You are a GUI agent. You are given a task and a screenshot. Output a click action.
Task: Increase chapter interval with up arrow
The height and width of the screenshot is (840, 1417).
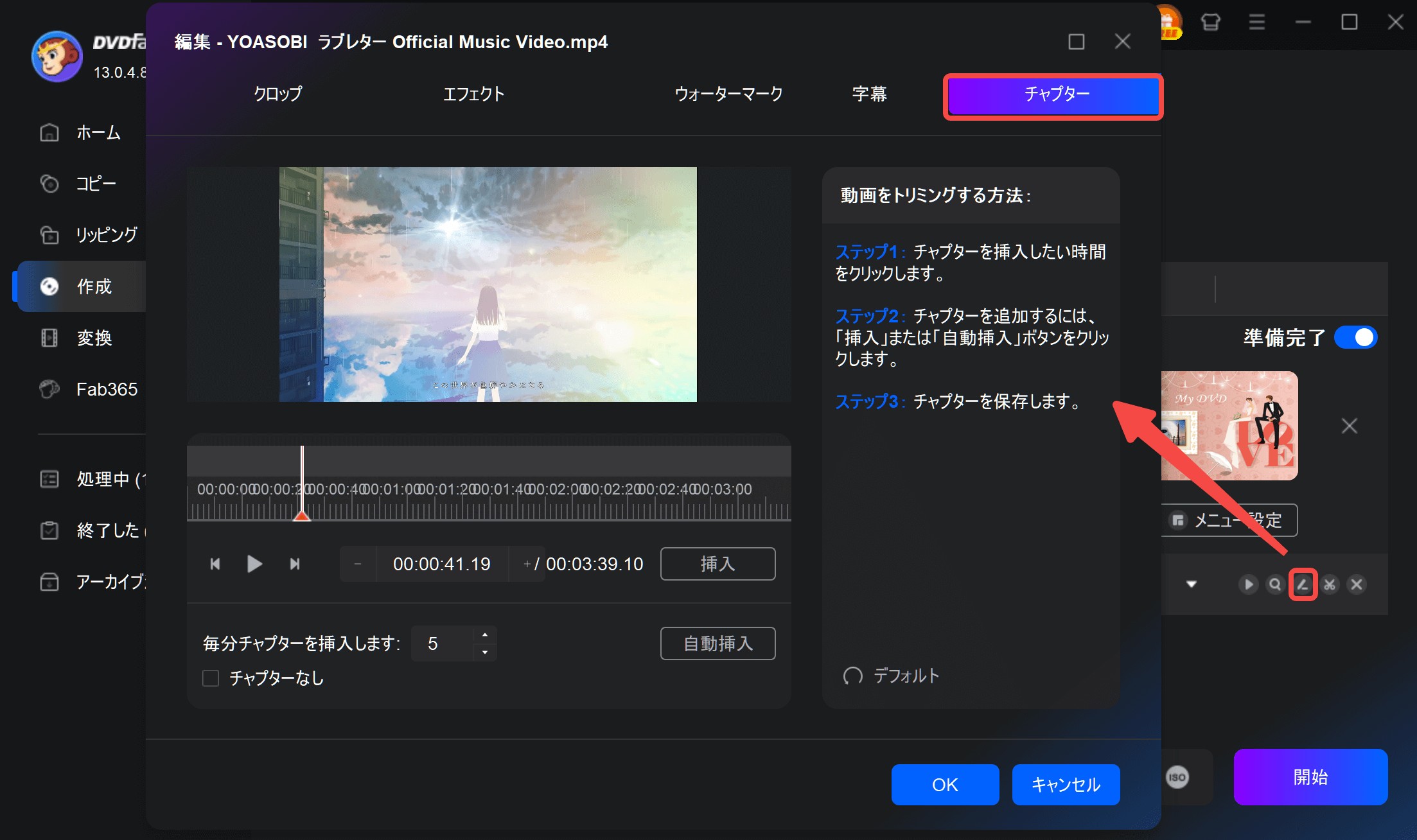pyautogui.click(x=485, y=635)
